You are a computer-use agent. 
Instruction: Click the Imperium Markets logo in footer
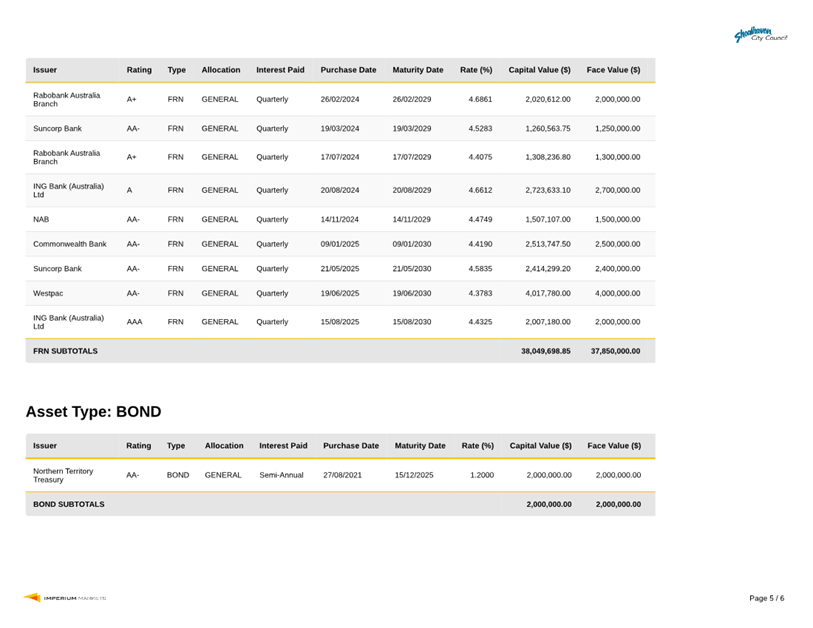pos(65,598)
